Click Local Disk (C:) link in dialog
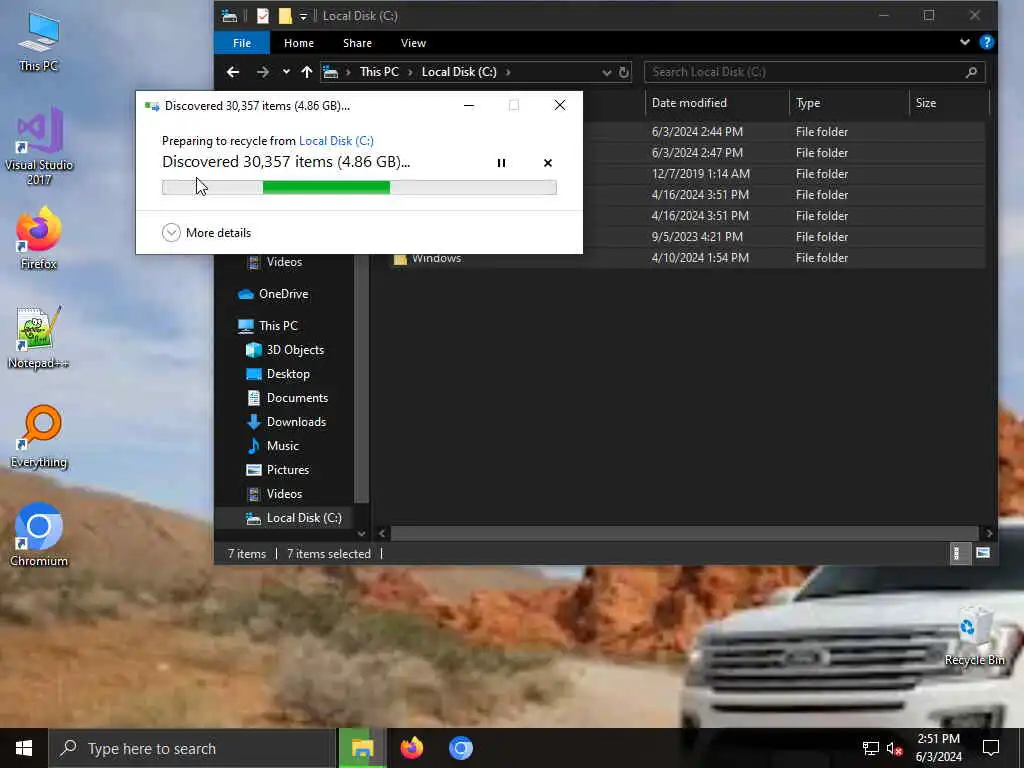The image size is (1024, 768). point(336,140)
